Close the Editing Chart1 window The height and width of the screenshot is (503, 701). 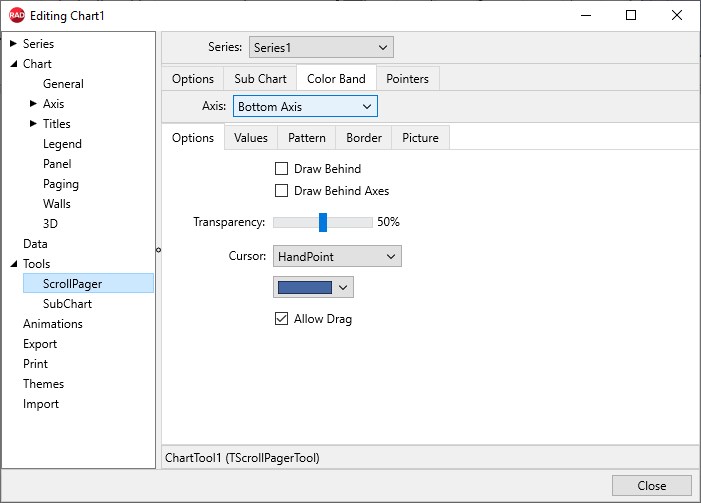click(x=676, y=15)
